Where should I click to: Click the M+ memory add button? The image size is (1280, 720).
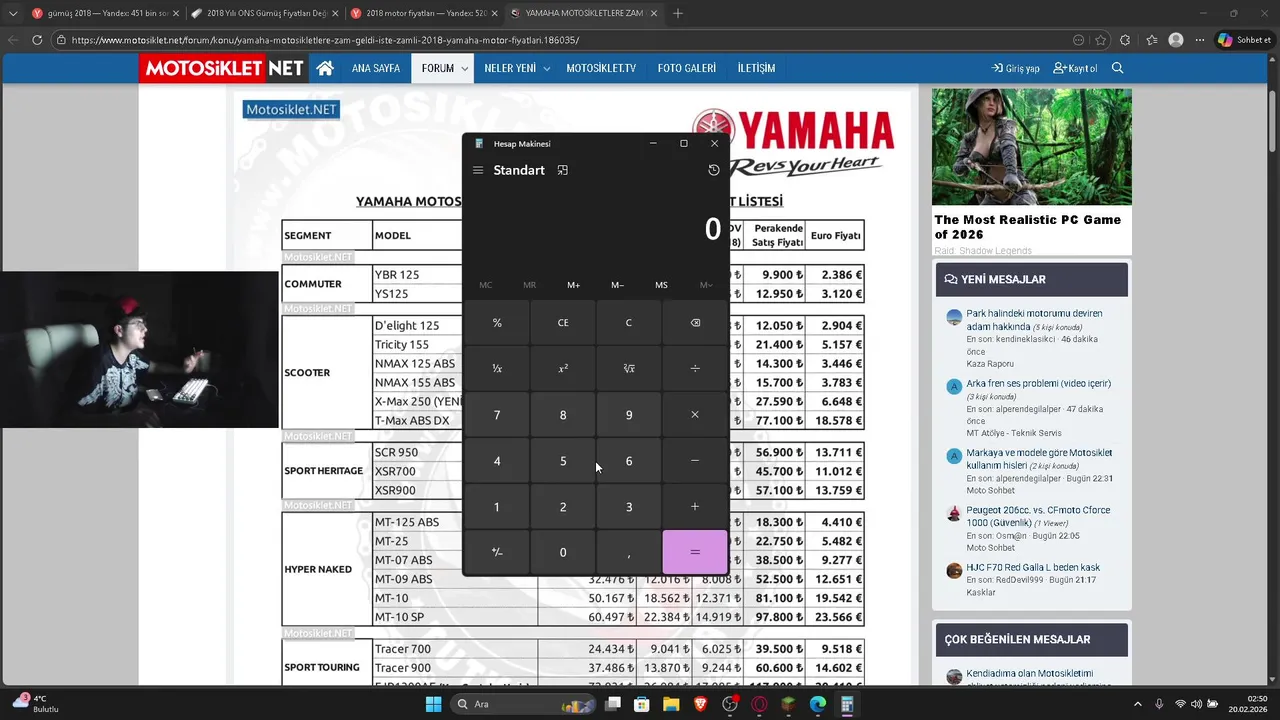click(x=573, y=285)
